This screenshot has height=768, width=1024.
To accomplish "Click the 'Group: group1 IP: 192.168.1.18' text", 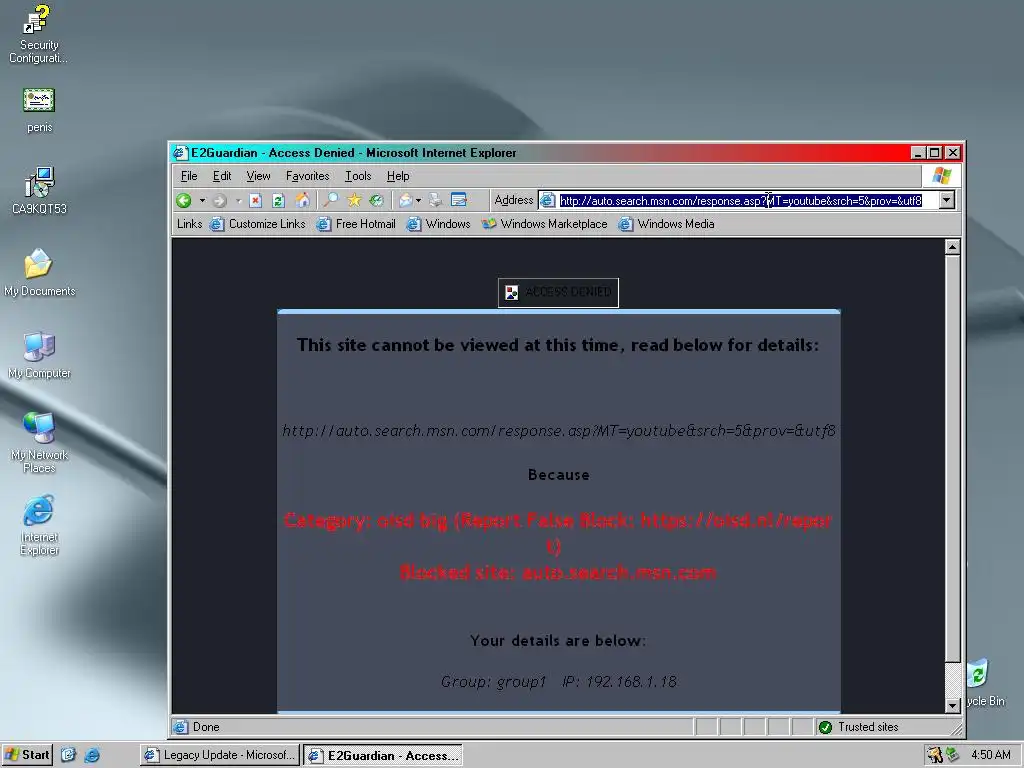I will click(x=559, y=682).
